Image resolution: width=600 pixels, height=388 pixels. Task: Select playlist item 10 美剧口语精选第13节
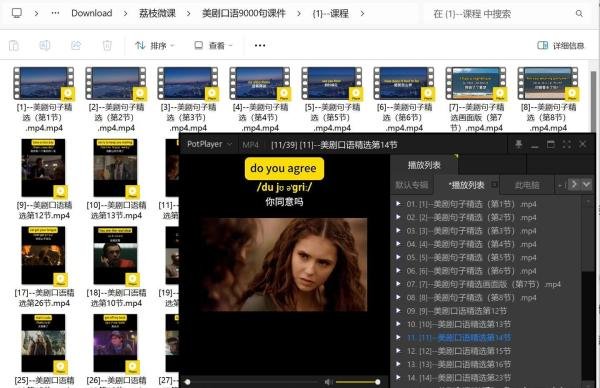486,324
